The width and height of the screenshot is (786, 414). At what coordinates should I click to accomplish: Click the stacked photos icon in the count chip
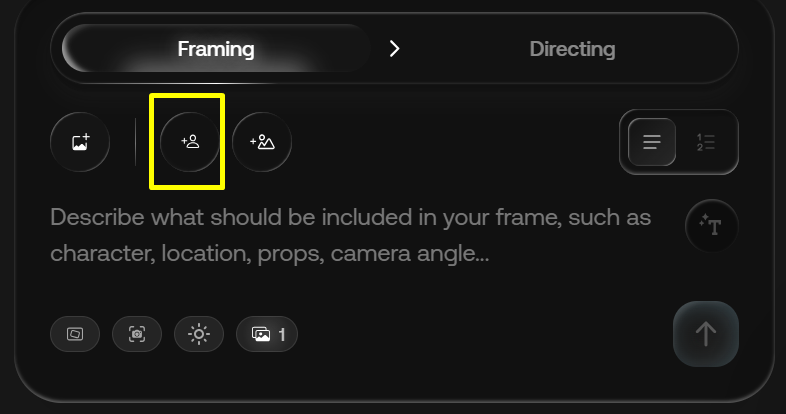coord(260,334)
